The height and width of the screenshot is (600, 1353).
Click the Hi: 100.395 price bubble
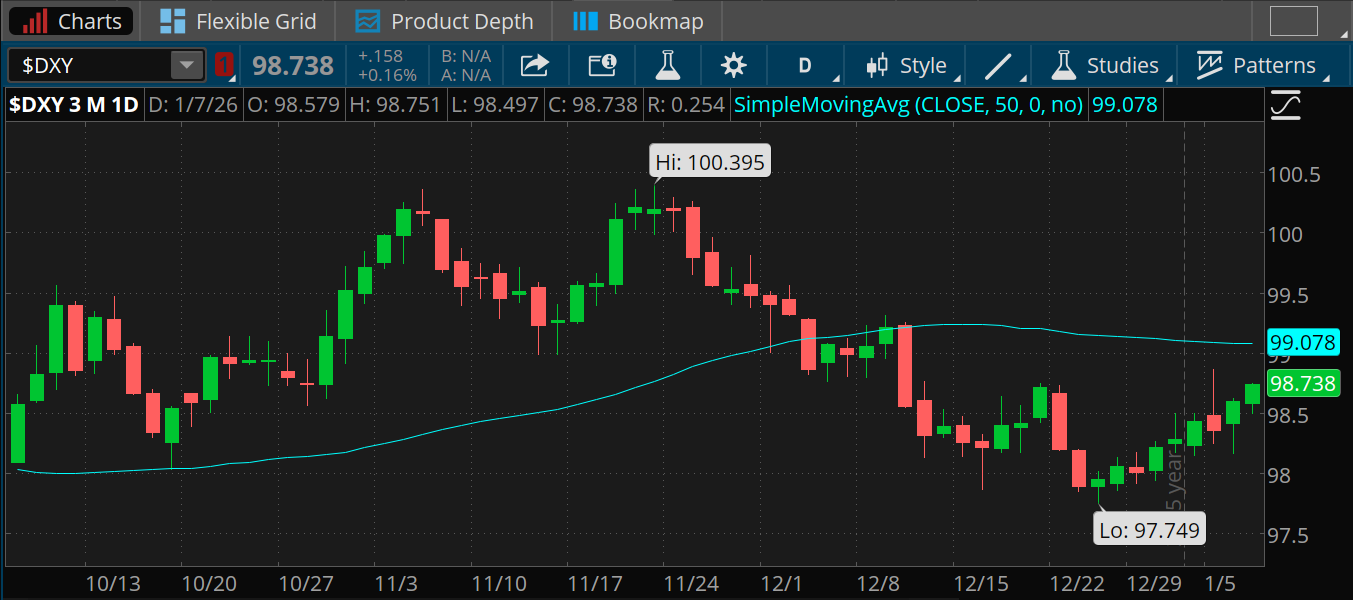tap(709, 160)
